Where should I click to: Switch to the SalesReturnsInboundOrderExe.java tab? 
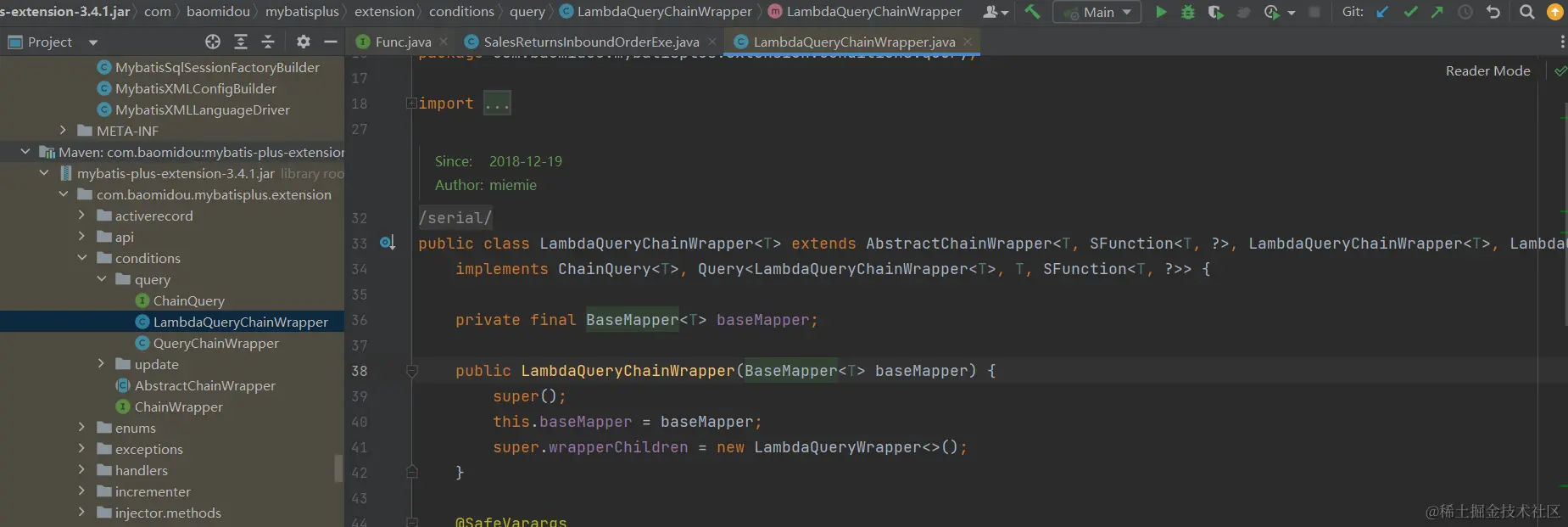[x=591, y=42]
